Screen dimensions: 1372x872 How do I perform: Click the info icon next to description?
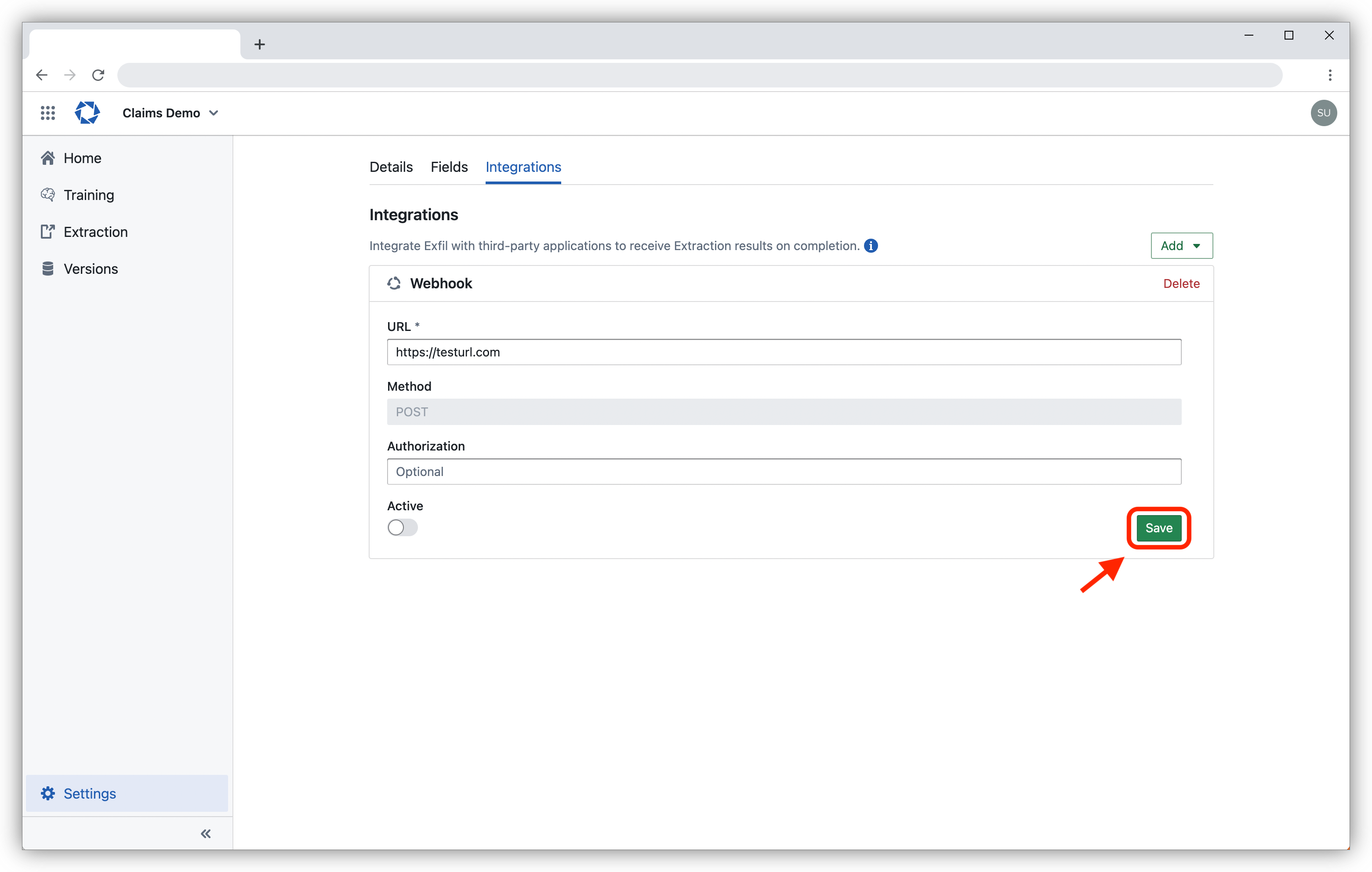click(871, 245)
